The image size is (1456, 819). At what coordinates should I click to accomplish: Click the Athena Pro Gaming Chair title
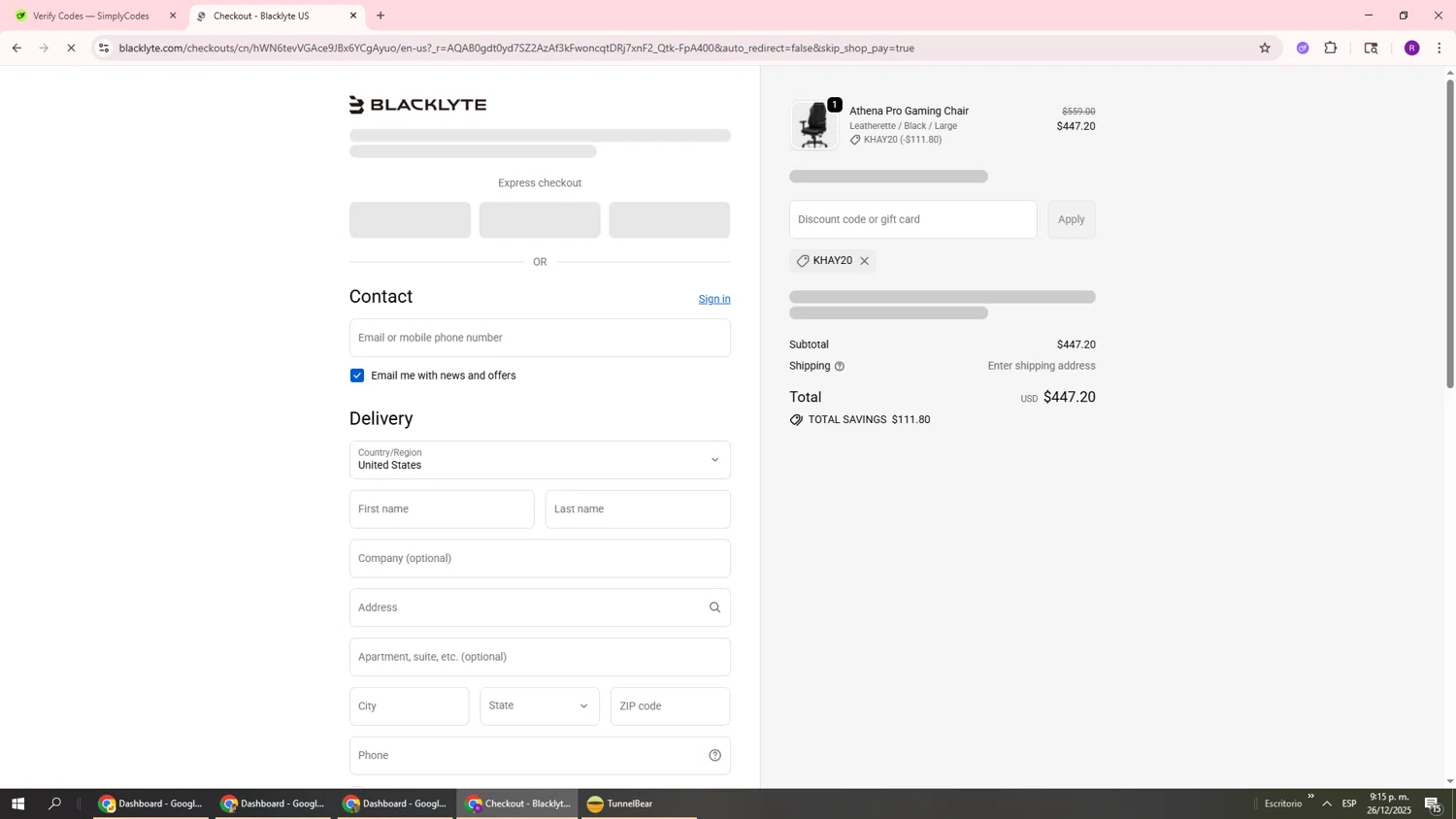tap(909, 111)
